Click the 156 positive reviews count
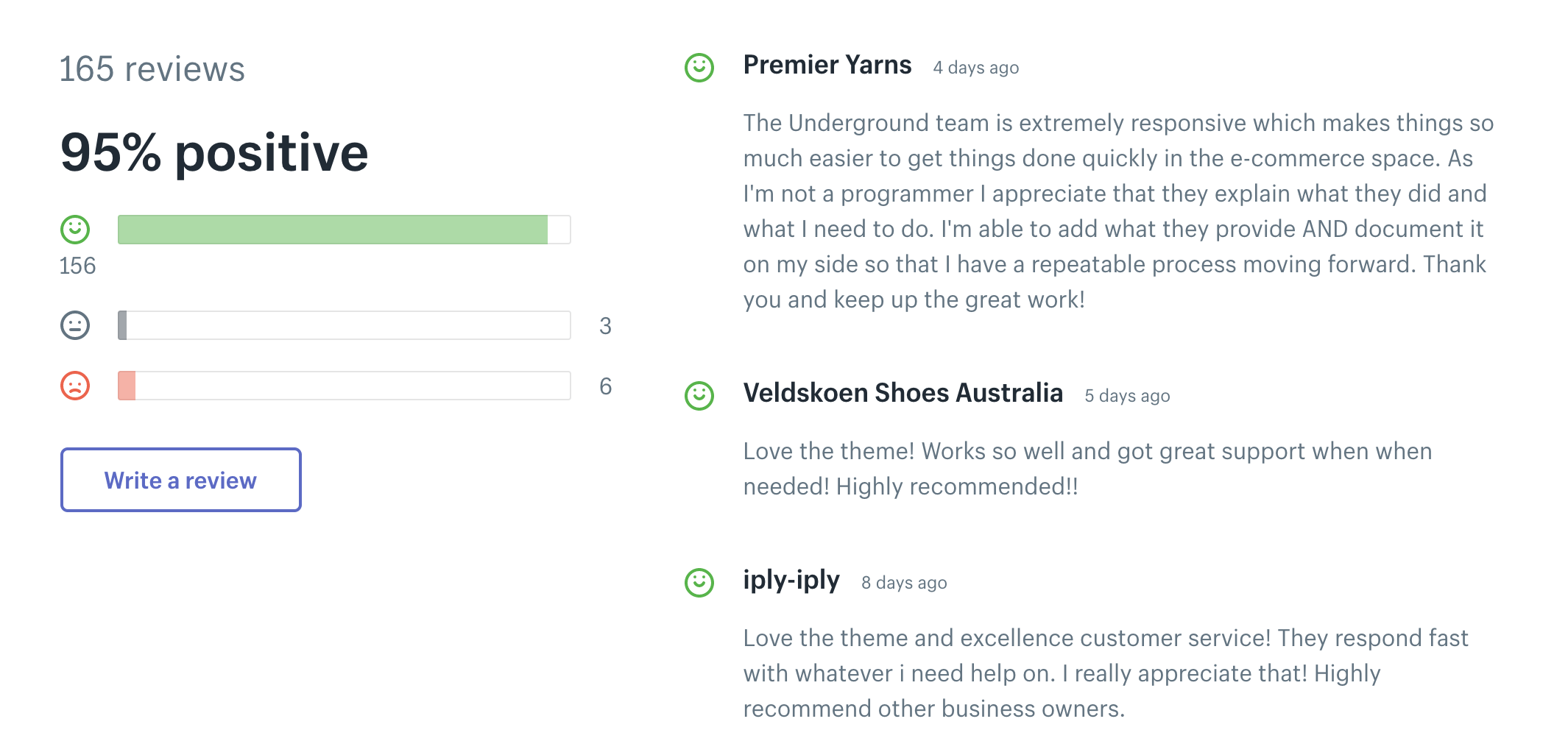Image resolution: width=1568 pixels, height=755 pixels. [77, 266]
